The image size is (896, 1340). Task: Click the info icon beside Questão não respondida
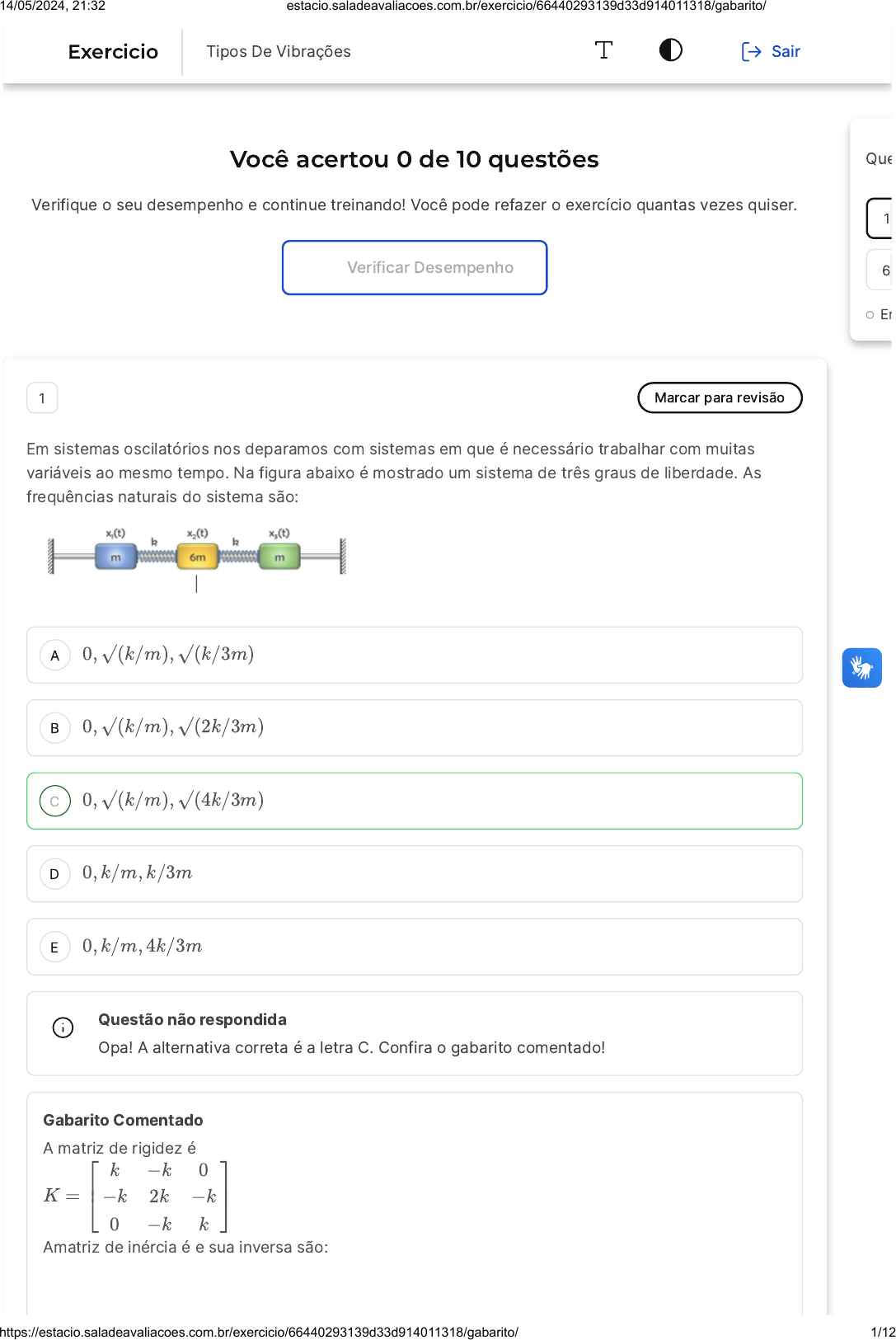pyautogui.click(x=63, y=1027)
